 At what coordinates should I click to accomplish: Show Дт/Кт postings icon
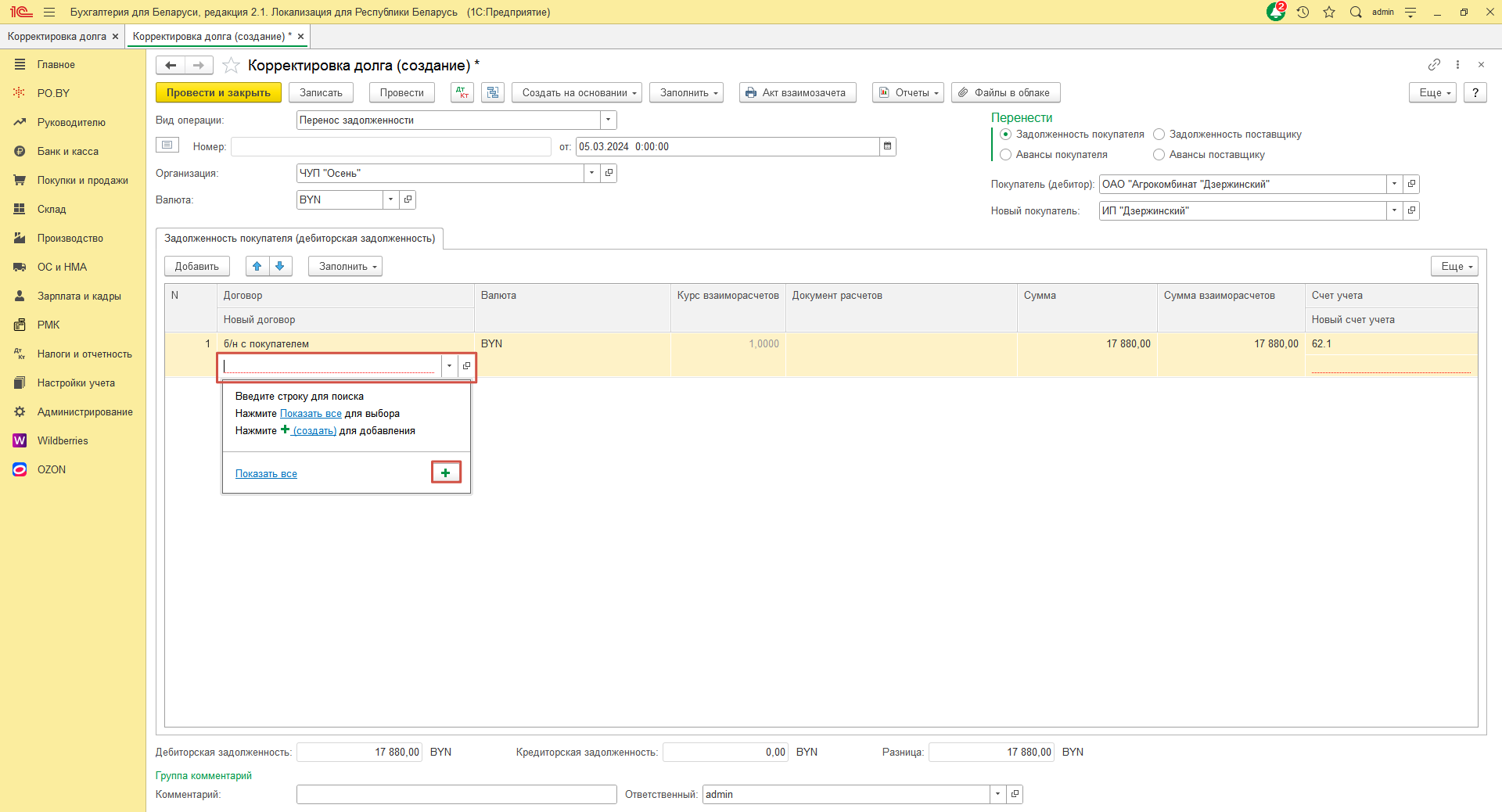point(462,92)
